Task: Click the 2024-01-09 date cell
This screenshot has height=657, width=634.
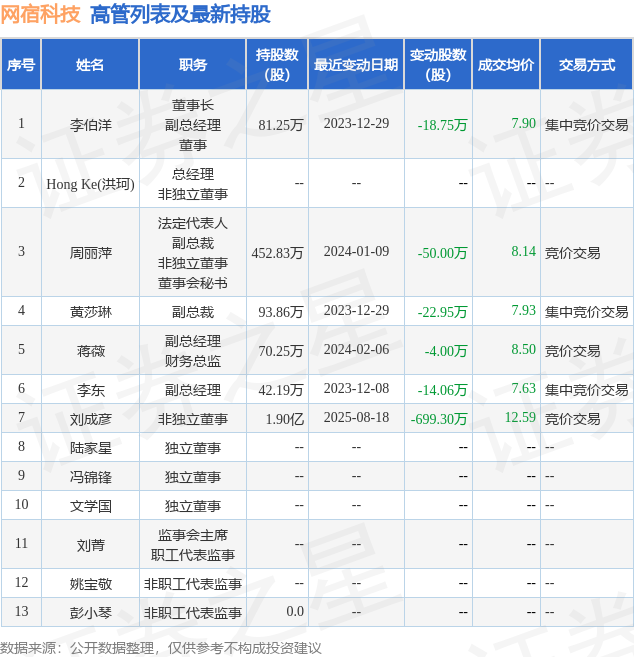Action: click(x=356, y=251)
